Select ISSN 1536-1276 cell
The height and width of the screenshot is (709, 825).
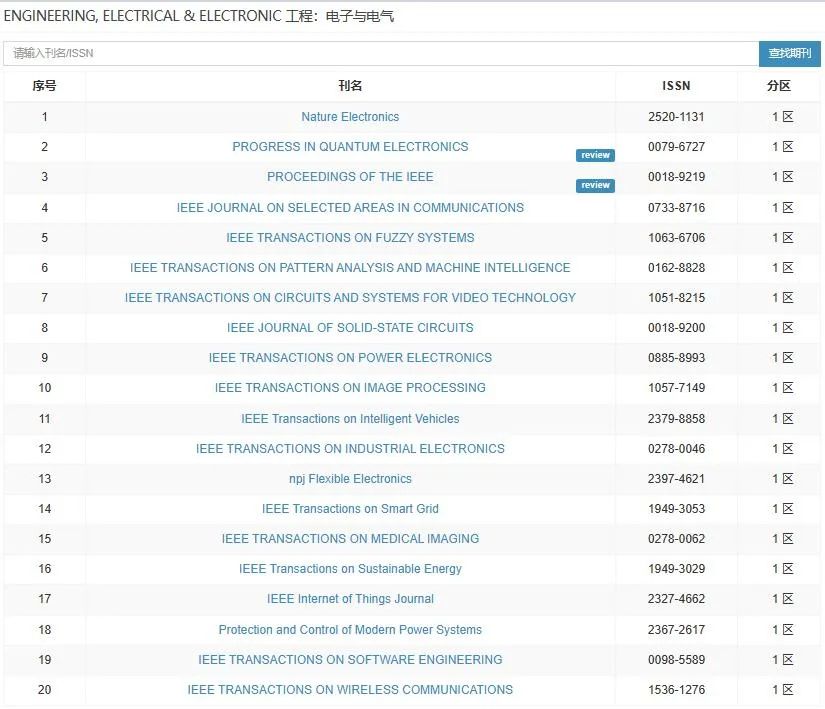(x=676, y=690)
